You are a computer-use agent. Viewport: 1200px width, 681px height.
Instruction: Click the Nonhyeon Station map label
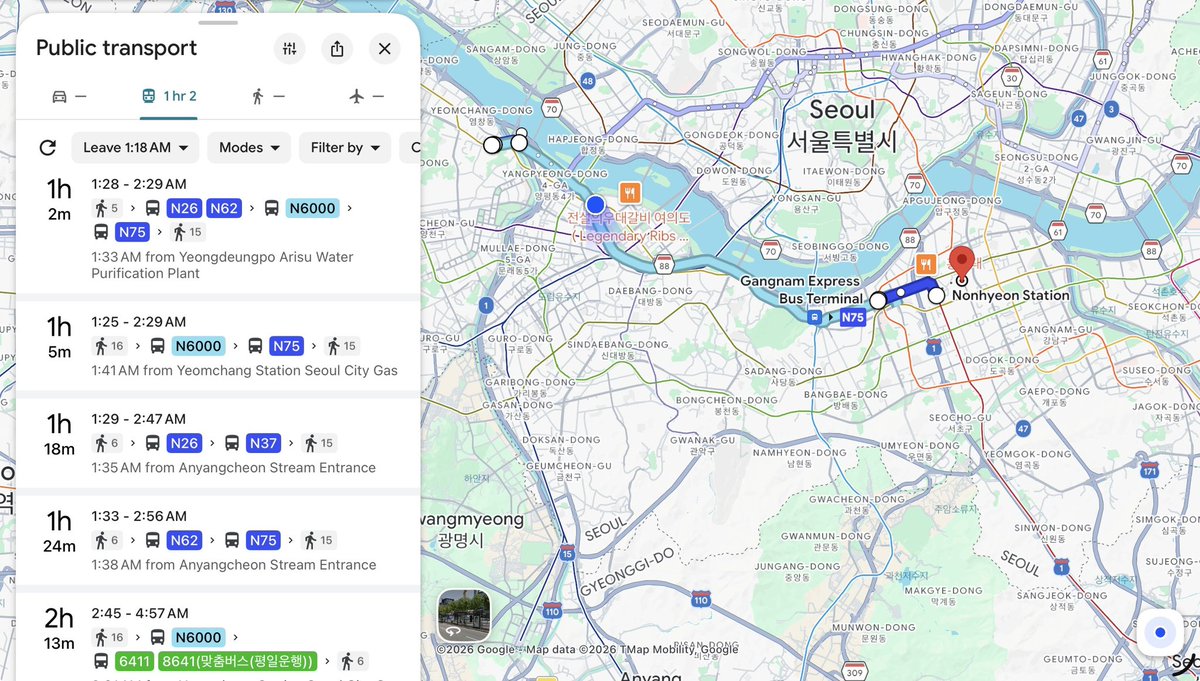tap(1010, 296)
